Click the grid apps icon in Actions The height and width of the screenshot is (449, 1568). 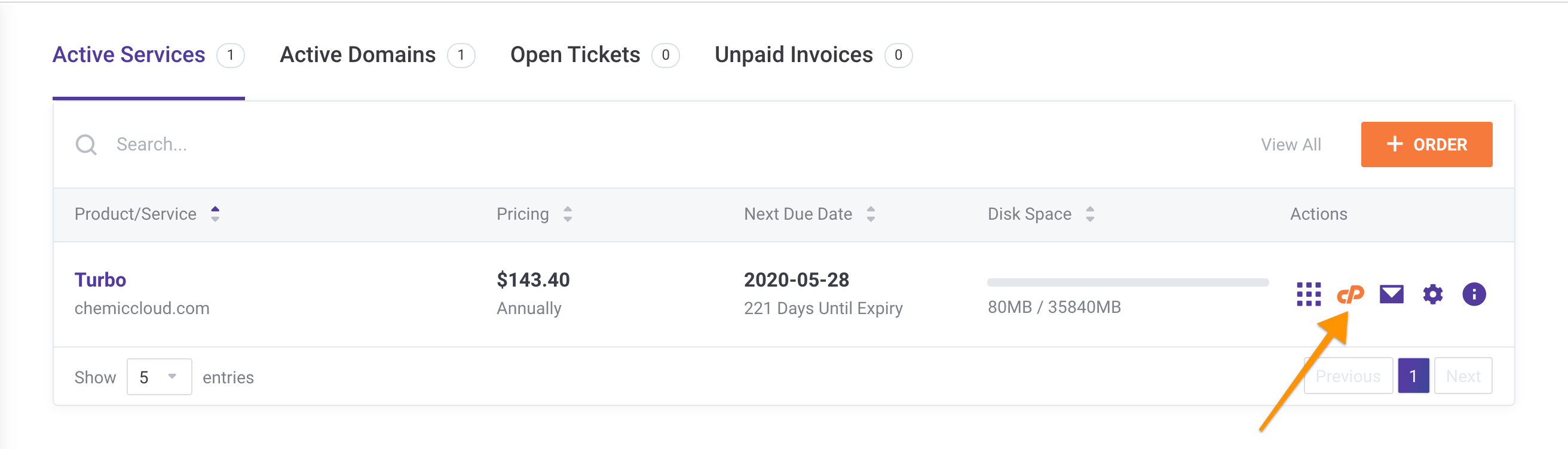click(x=1308, y=294)
